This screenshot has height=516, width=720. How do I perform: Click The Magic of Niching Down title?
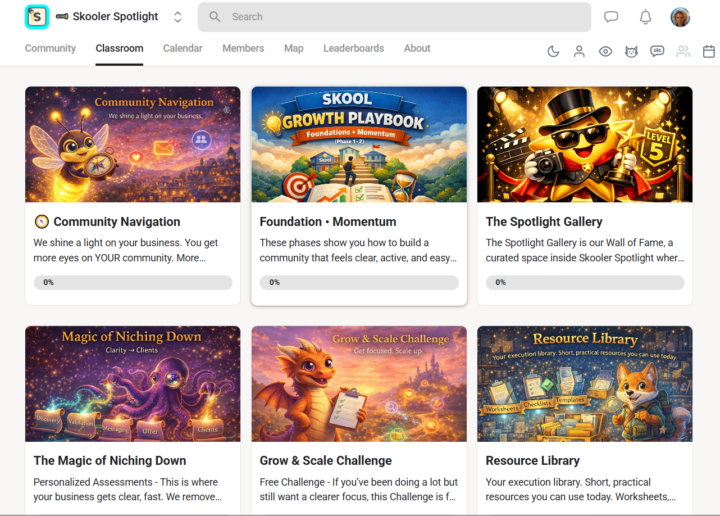[110, 460]
